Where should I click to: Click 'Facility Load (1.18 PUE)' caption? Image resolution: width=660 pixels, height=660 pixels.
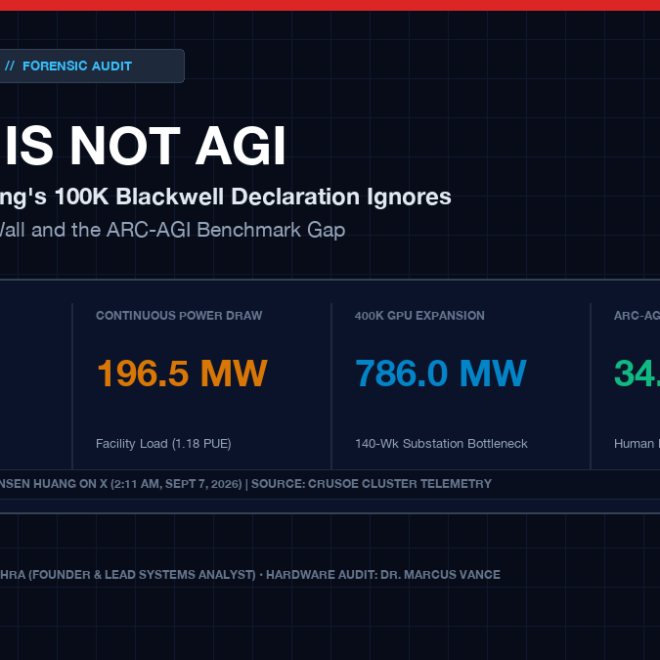coord(163,444)
